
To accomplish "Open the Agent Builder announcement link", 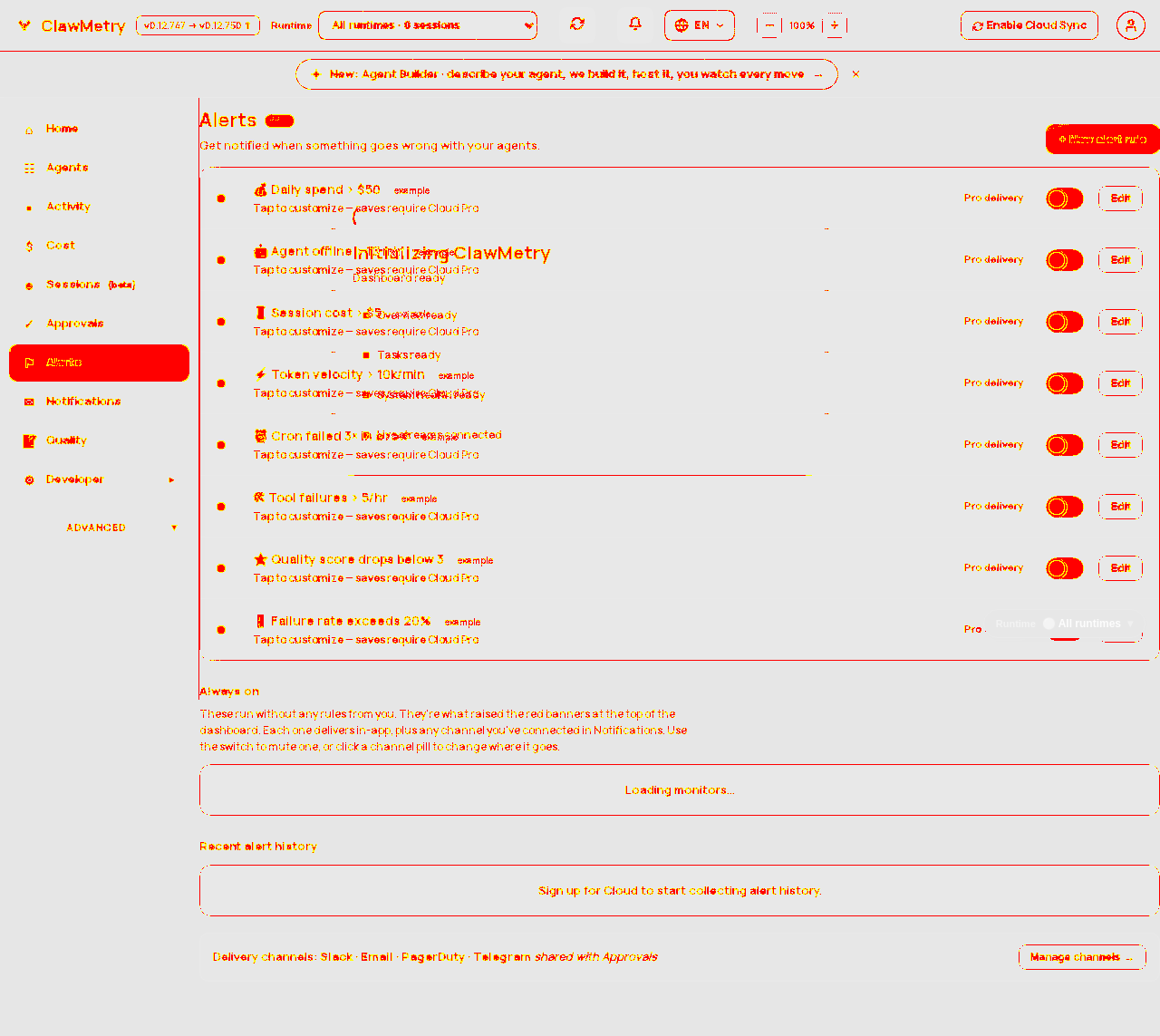I will coord(566,74).
